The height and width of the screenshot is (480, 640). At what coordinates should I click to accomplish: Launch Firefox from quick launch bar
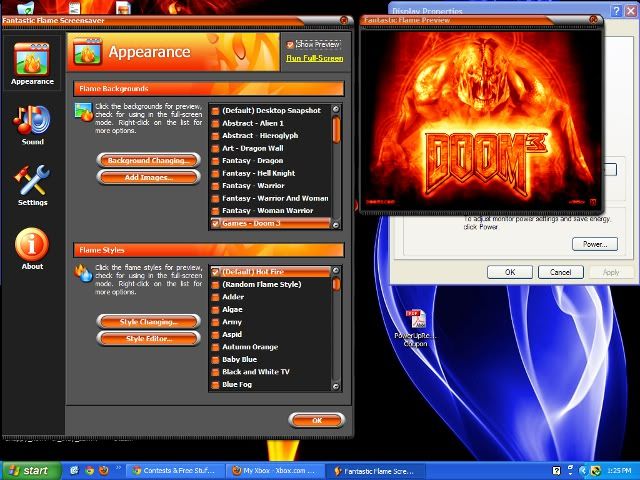pyautogui.click(x=104, y=471)
